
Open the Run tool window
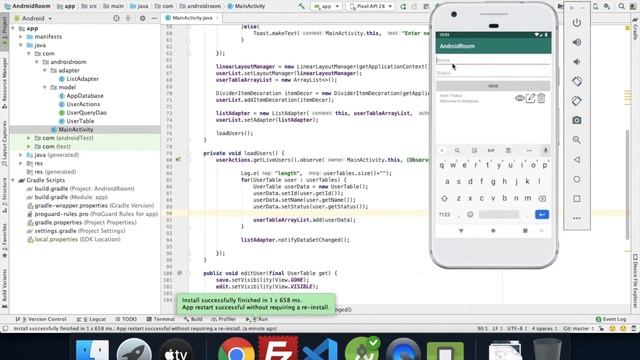pos(256,319)
